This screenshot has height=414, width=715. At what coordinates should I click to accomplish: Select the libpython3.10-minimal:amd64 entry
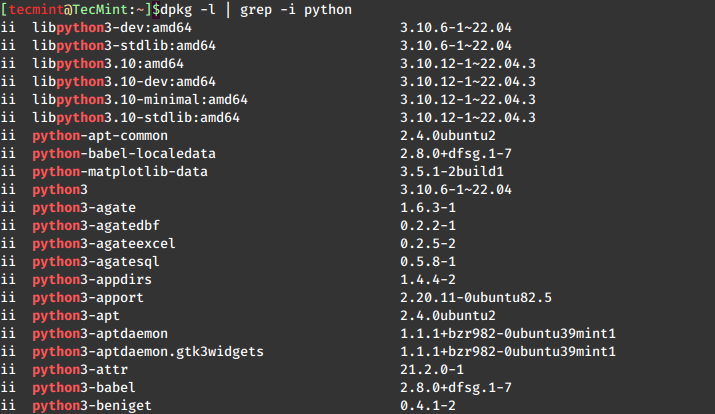click(x=140, y=99)
